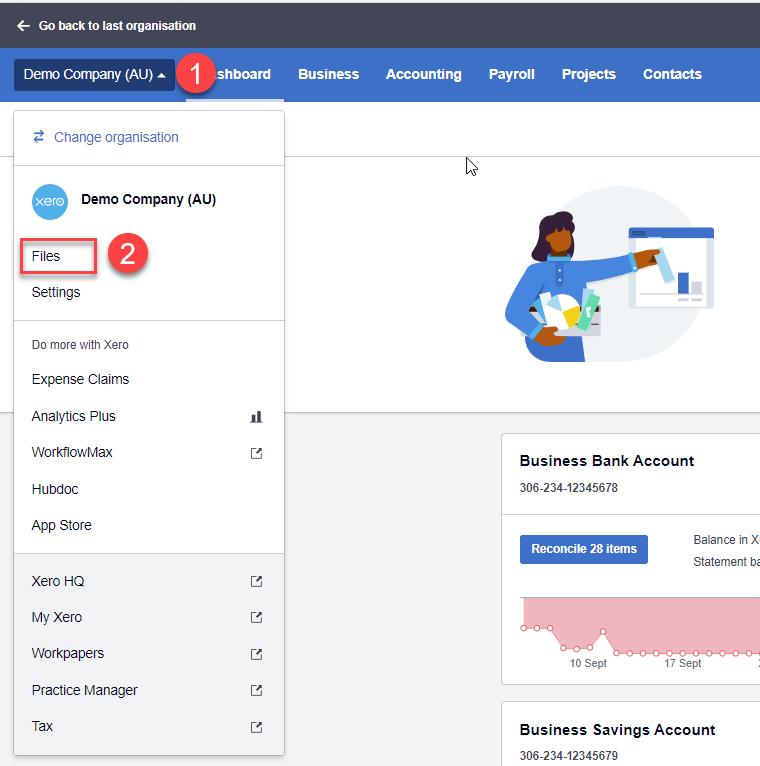
Task: Open the Business Savings Account heading
Action: (617, 729)
